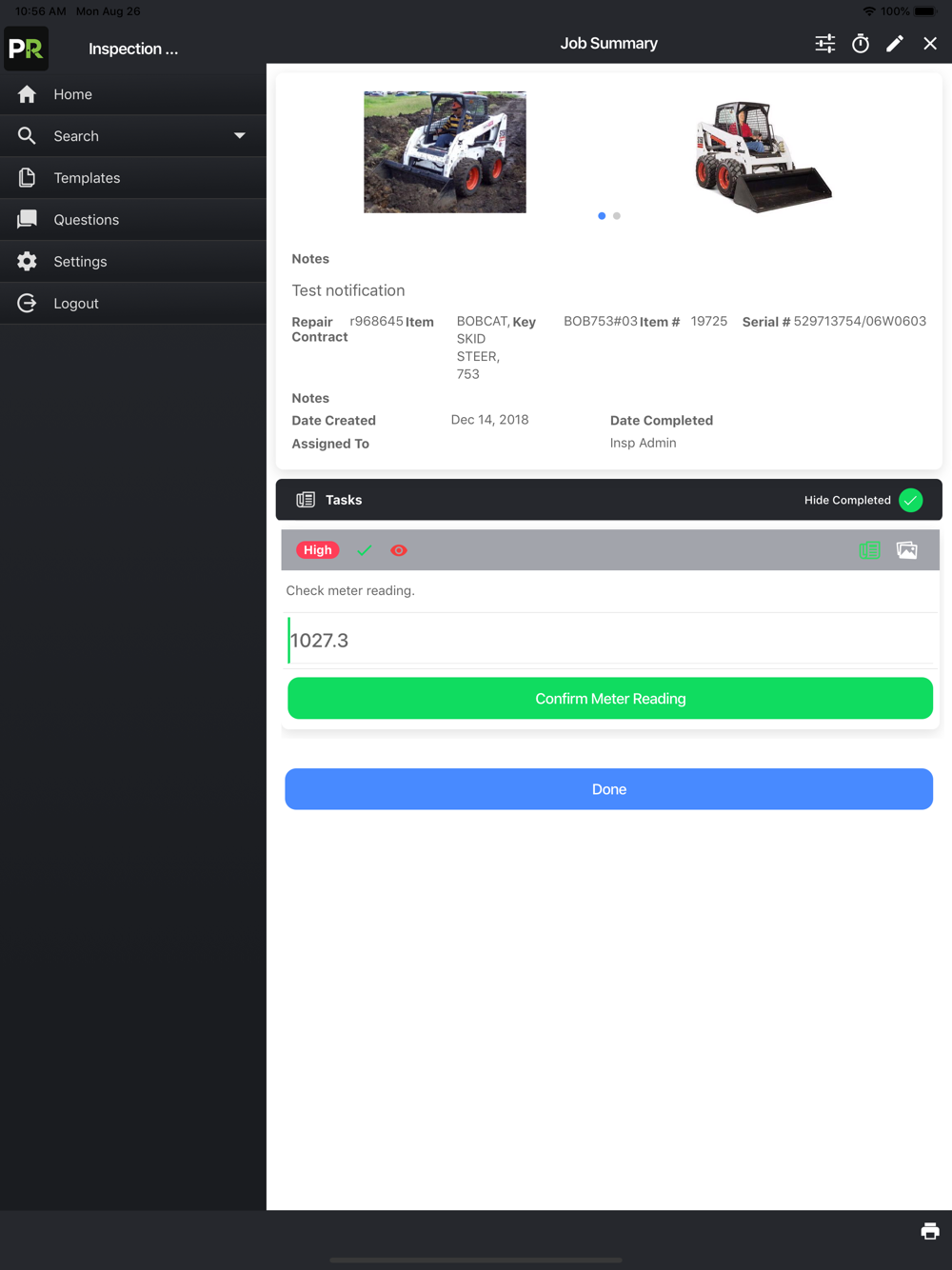Open the filter sliders icon

click(825, 44)
